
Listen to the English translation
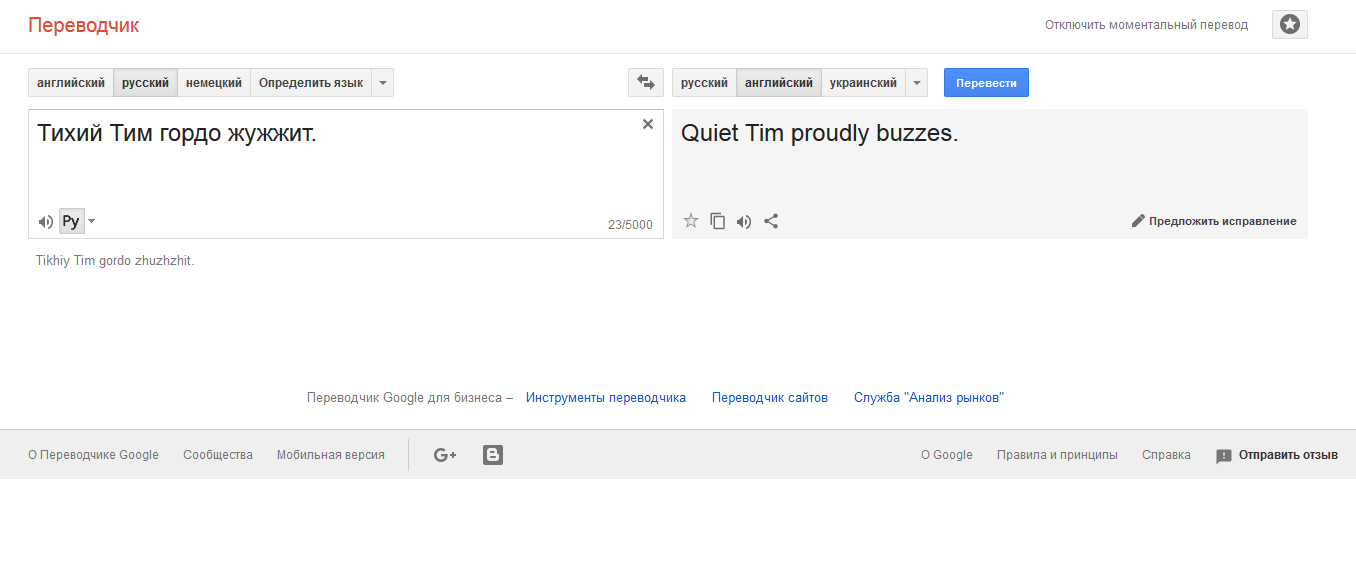(744, 221)
